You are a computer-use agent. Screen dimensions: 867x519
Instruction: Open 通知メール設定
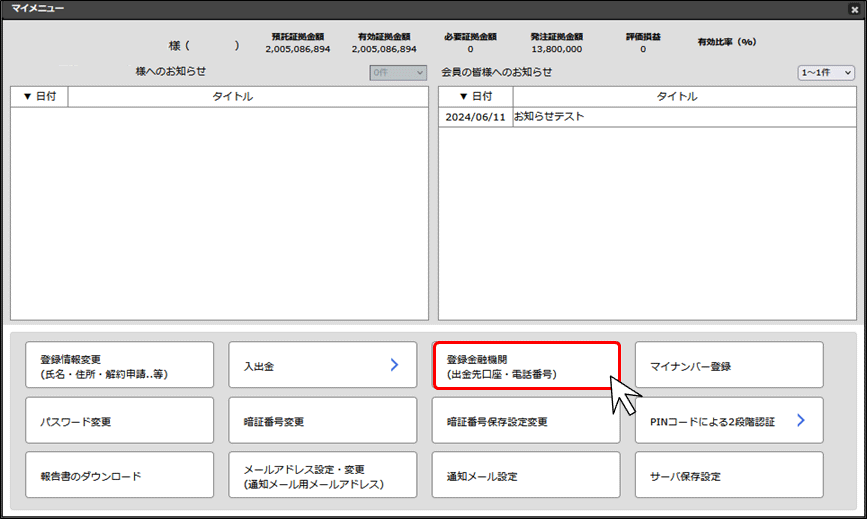(x=526, y=476)
